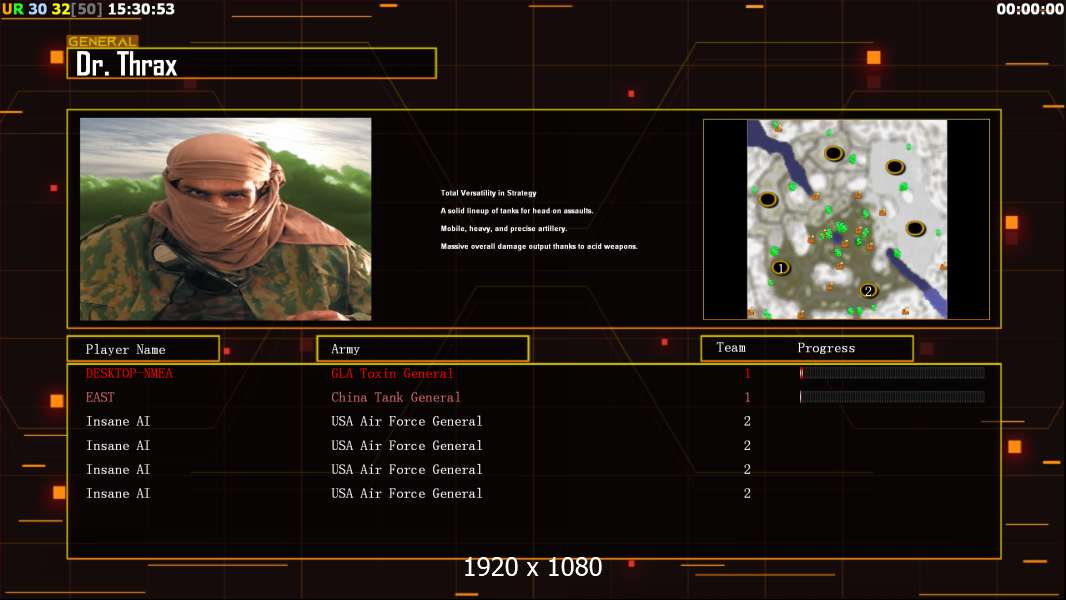Click EAST's loading progress bar
The height and width of the screenshot is (600, 1066).
892,397
